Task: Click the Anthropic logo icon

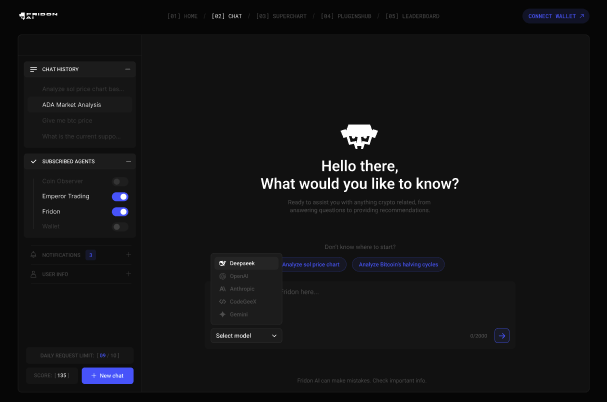Action: 223,289
